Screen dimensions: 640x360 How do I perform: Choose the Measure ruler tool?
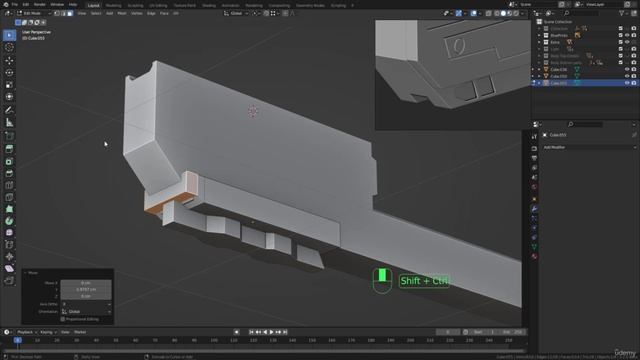click(9, 122)
